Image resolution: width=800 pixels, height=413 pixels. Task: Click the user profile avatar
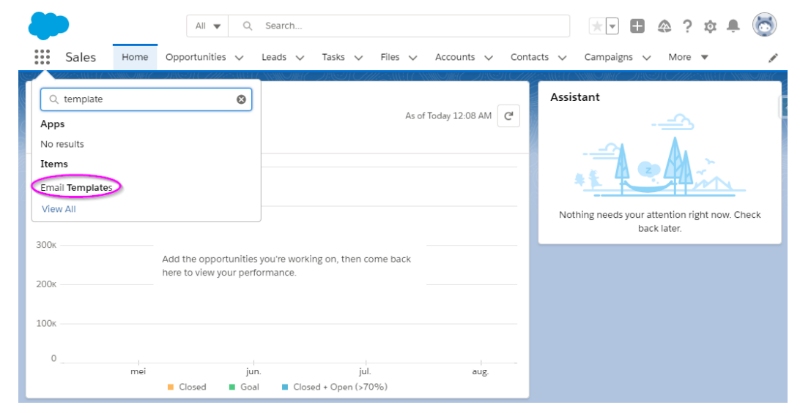tap(765, 25)
